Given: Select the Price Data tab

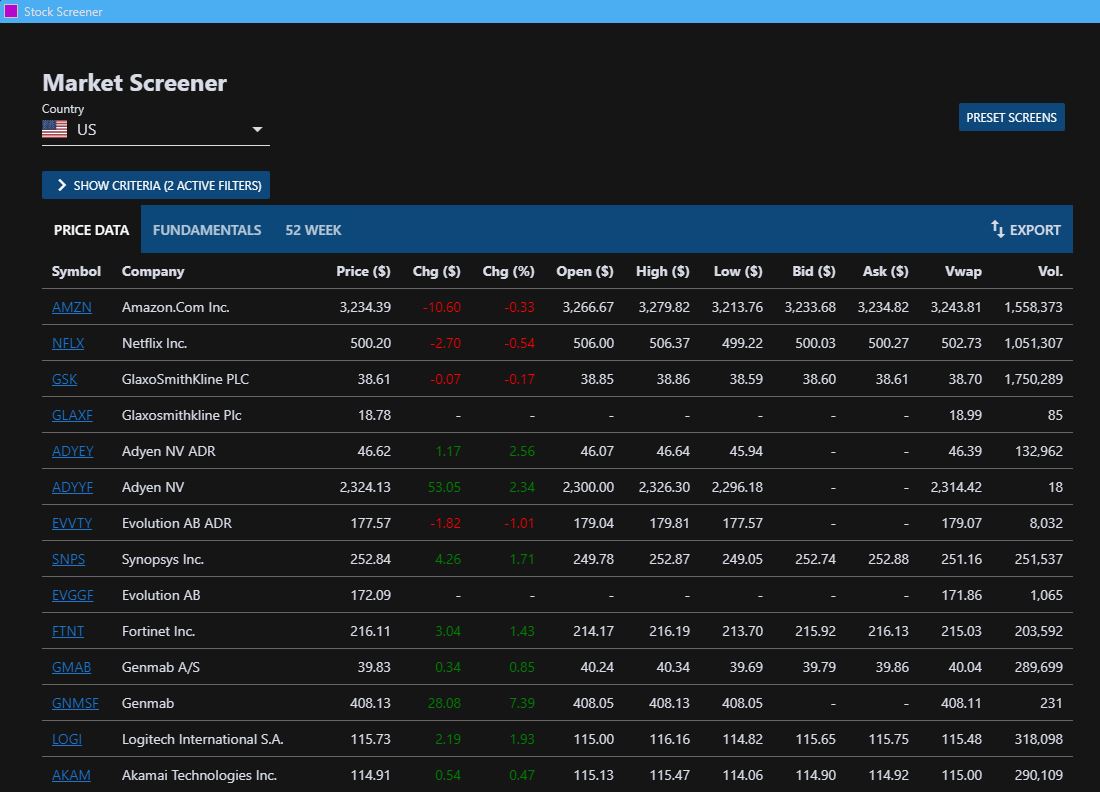Looking at the screenshot, I should [91, 230].
